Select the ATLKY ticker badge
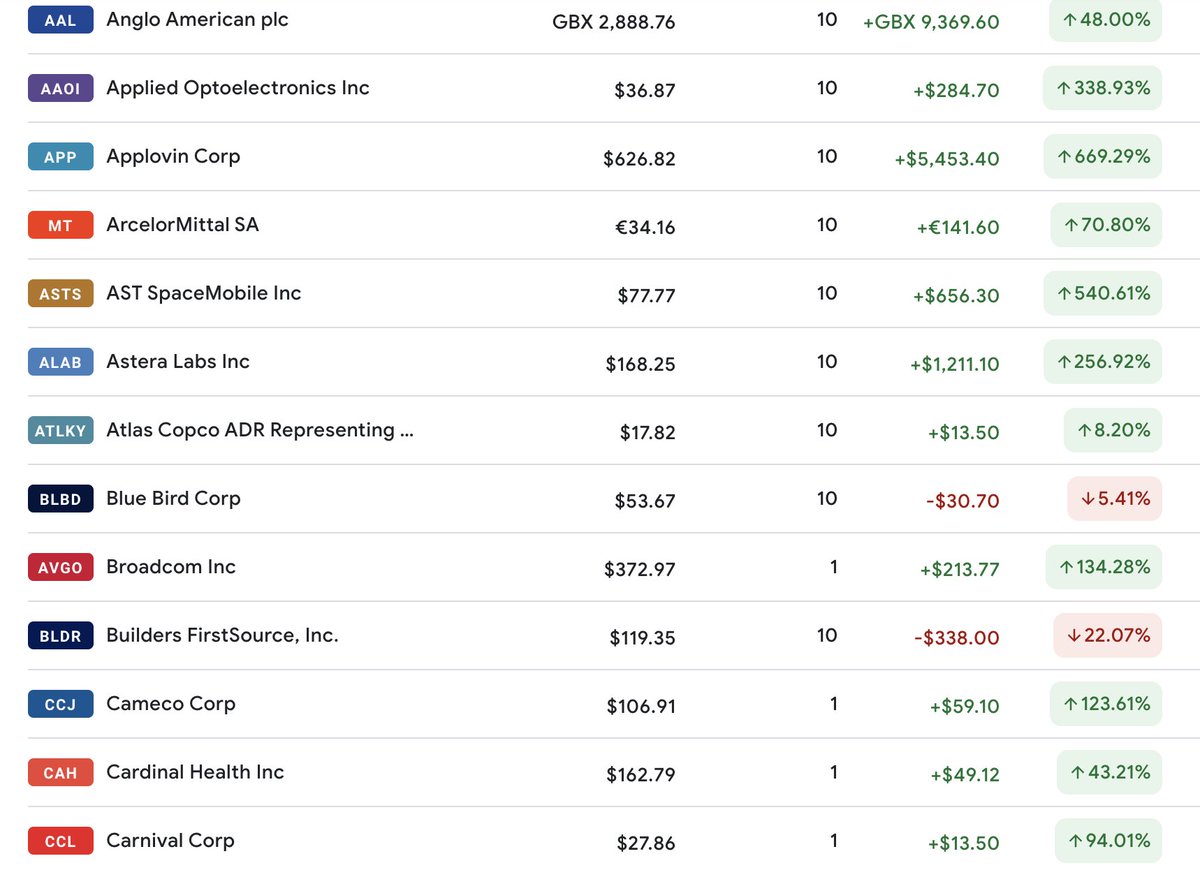 (60, 431)
